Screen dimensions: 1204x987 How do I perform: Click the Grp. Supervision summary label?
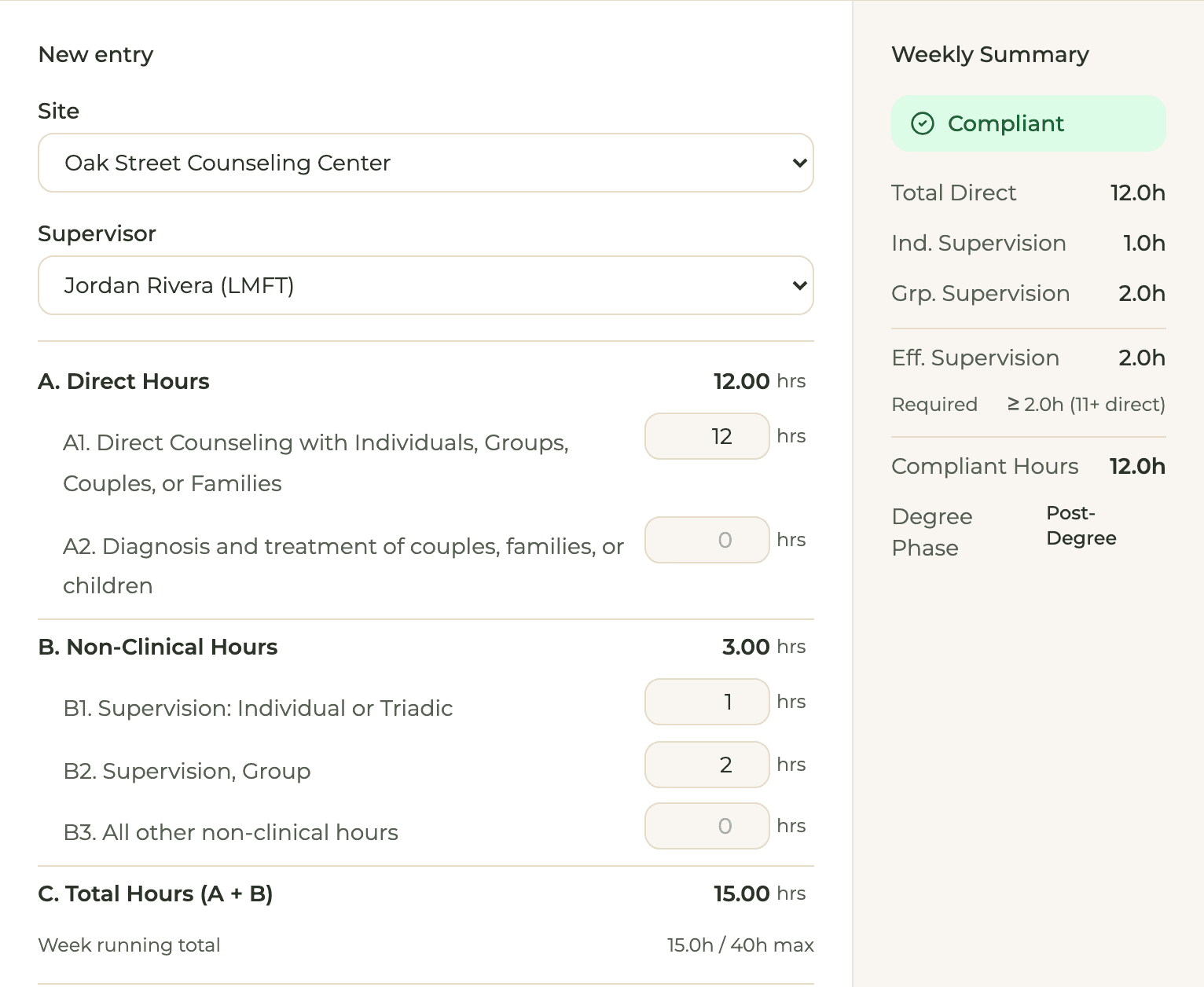click(981, 293)
